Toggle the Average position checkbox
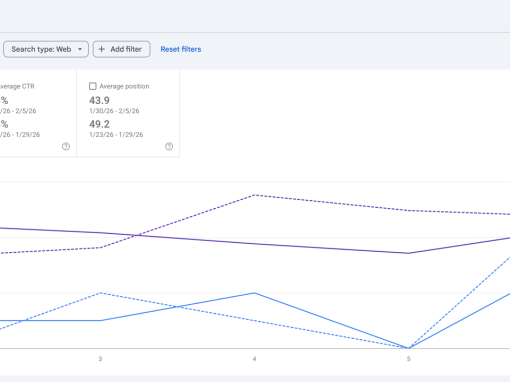 (x=93, y=86)
